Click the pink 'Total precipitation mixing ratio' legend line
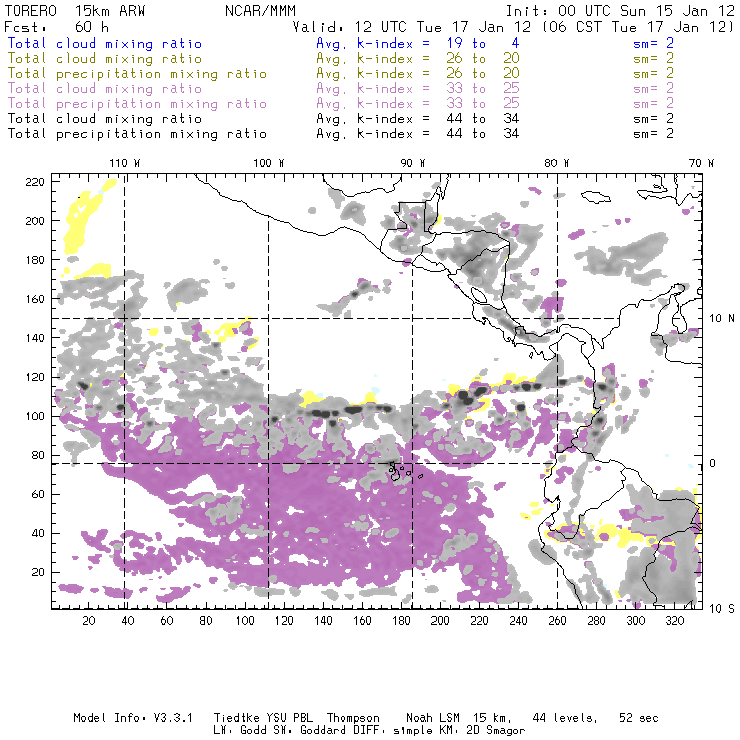740x740 pixels. [137, 104]
